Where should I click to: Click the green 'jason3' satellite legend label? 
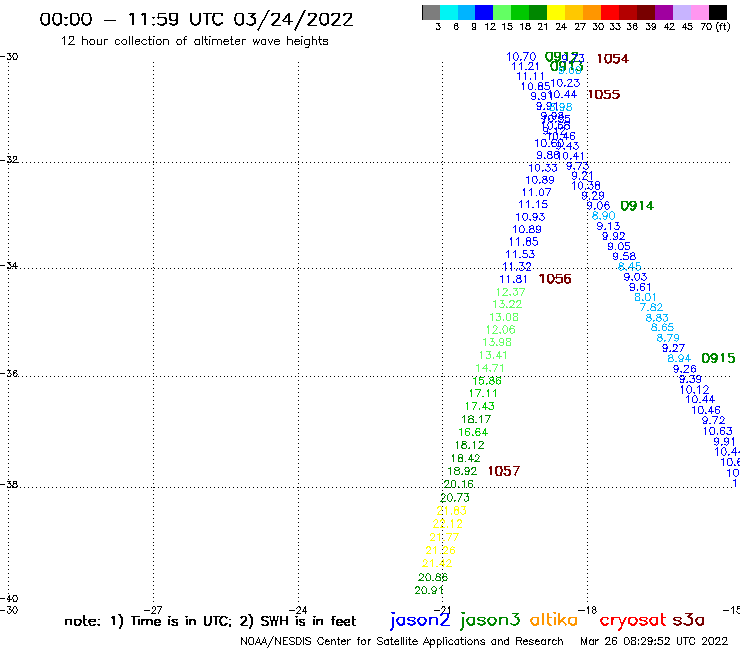click(490, 620)
